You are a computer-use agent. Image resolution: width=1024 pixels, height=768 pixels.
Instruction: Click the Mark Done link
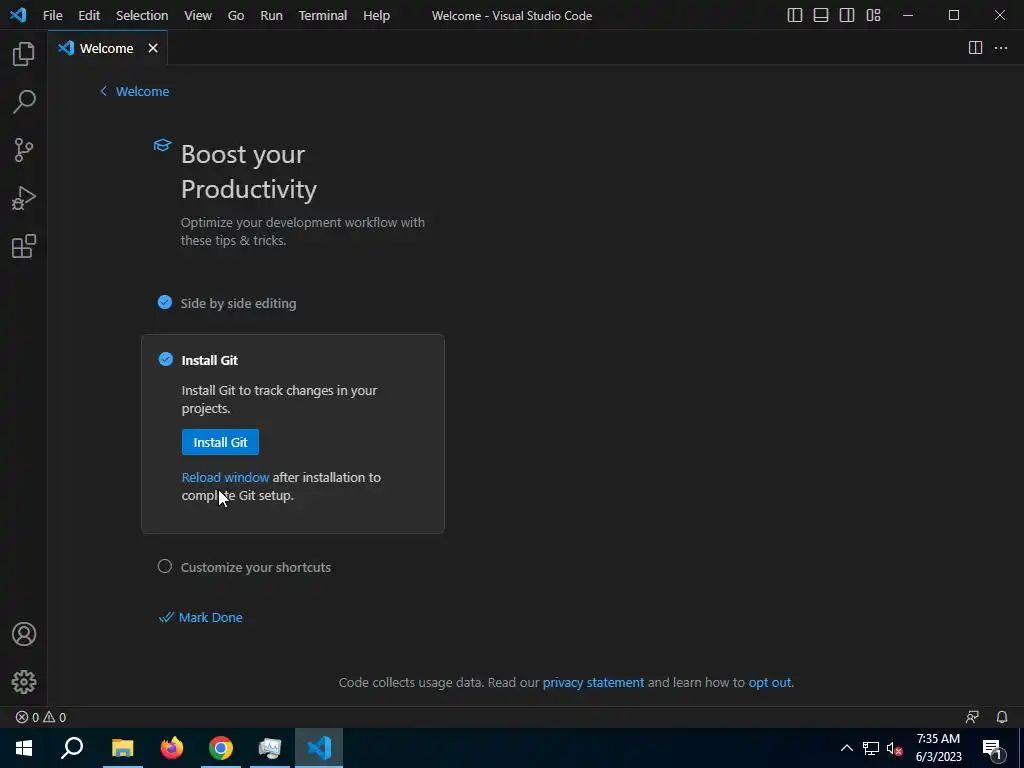pos(201,617)
